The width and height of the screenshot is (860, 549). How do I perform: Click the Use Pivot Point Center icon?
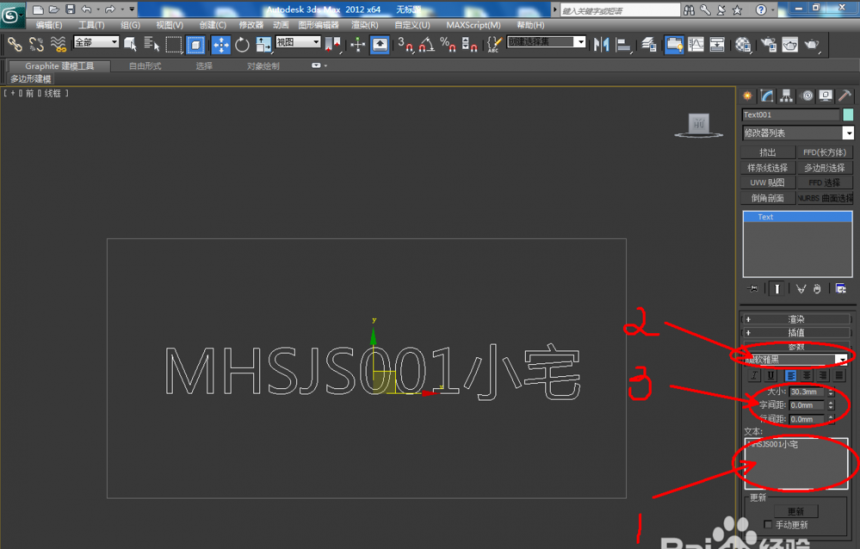[333, 44]
